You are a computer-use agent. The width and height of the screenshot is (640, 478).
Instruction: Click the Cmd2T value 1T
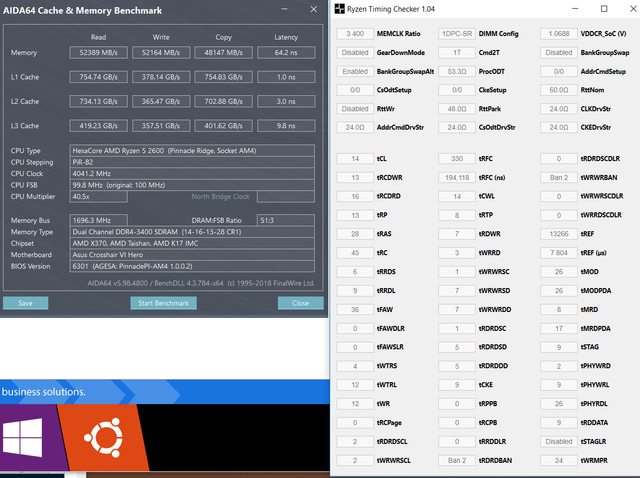[x=457, y=52]
